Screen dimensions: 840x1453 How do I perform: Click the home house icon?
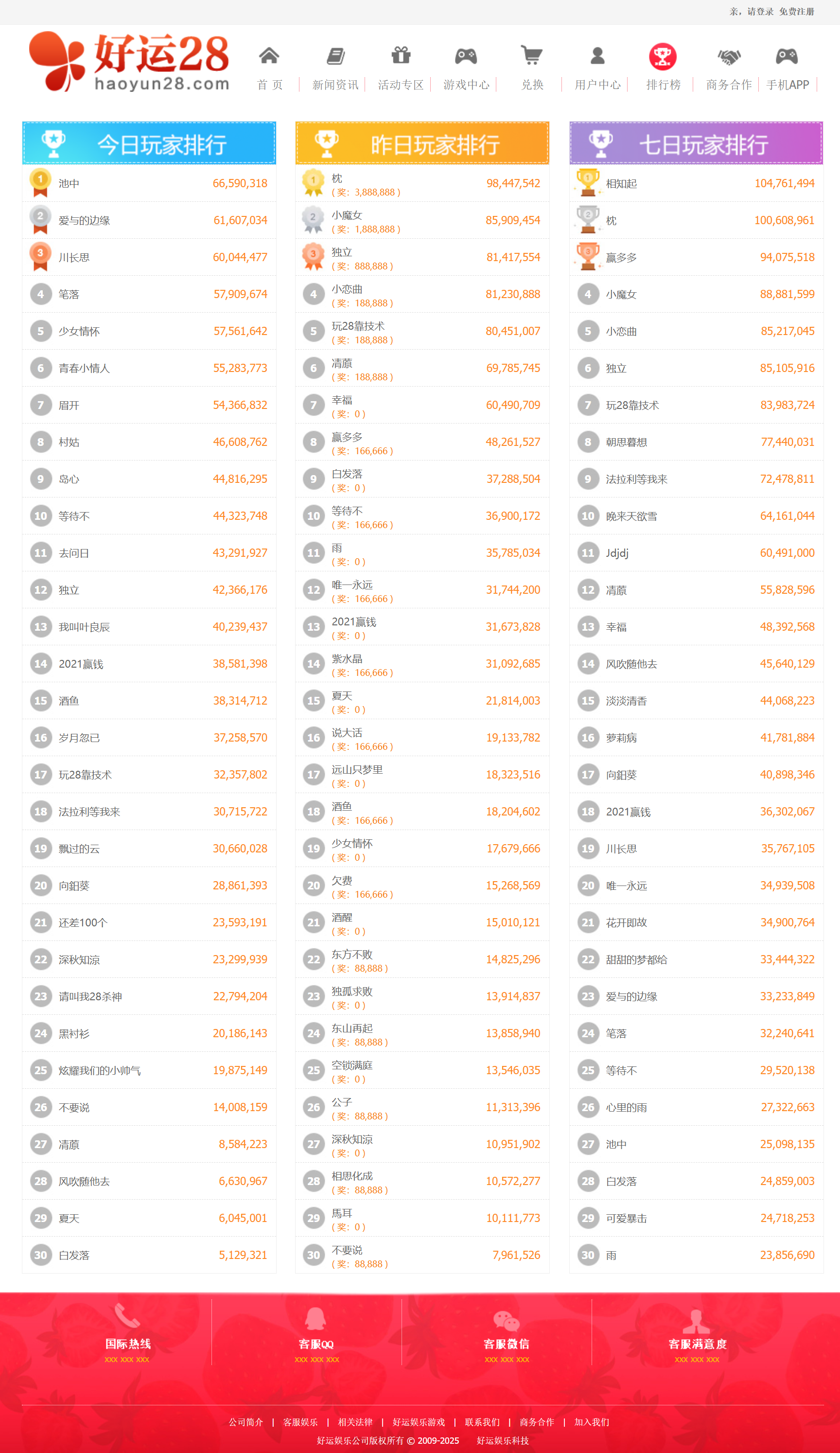269,56
